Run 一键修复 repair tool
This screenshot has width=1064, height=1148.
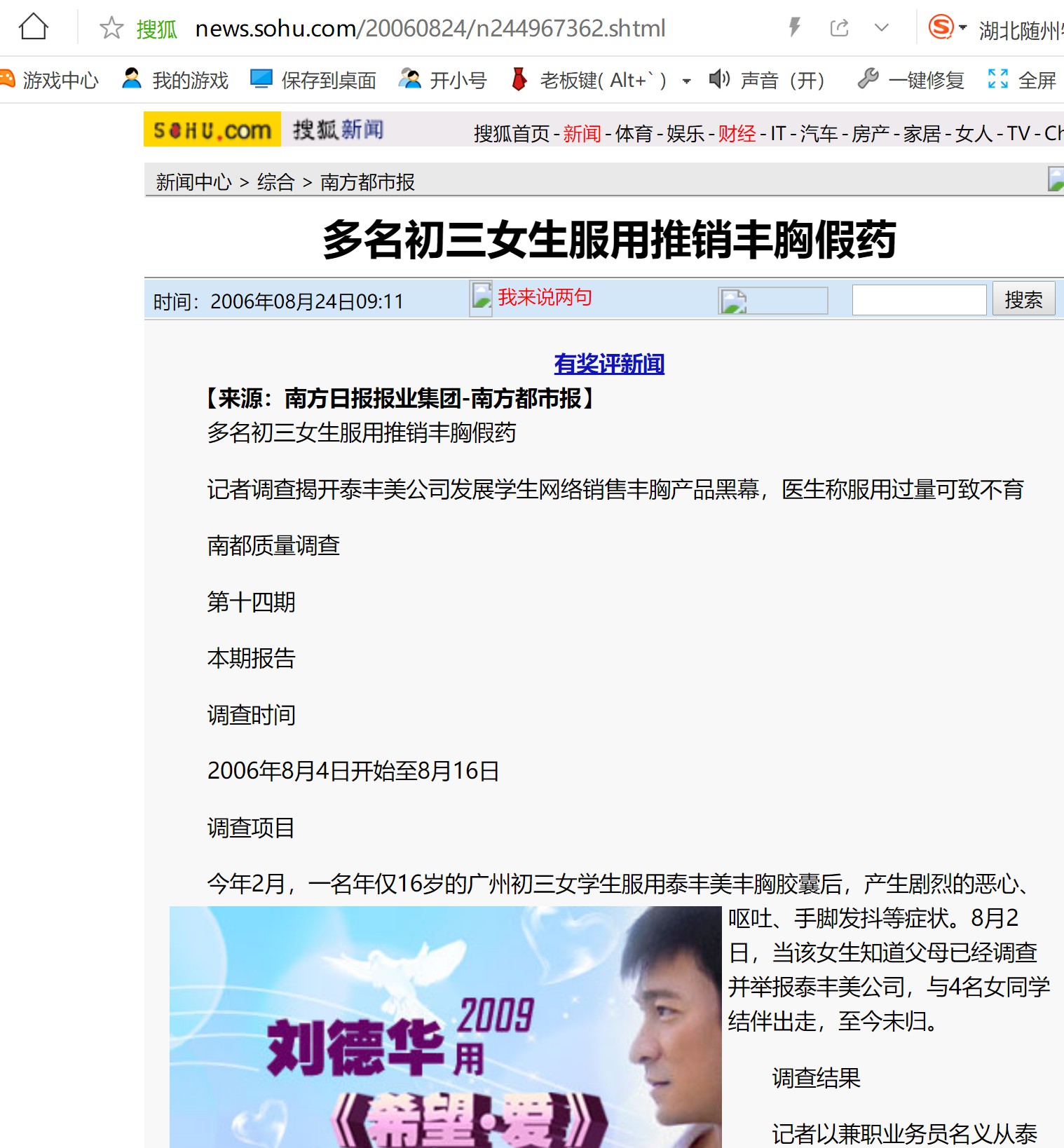tap(911, 80)
